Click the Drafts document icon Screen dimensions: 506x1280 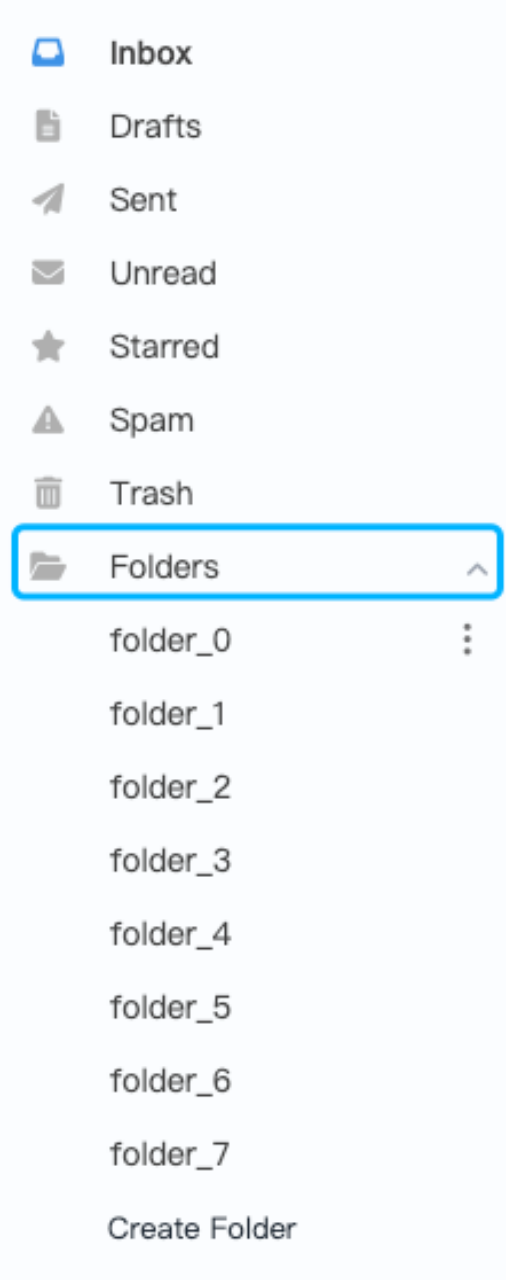coord(48,127)
